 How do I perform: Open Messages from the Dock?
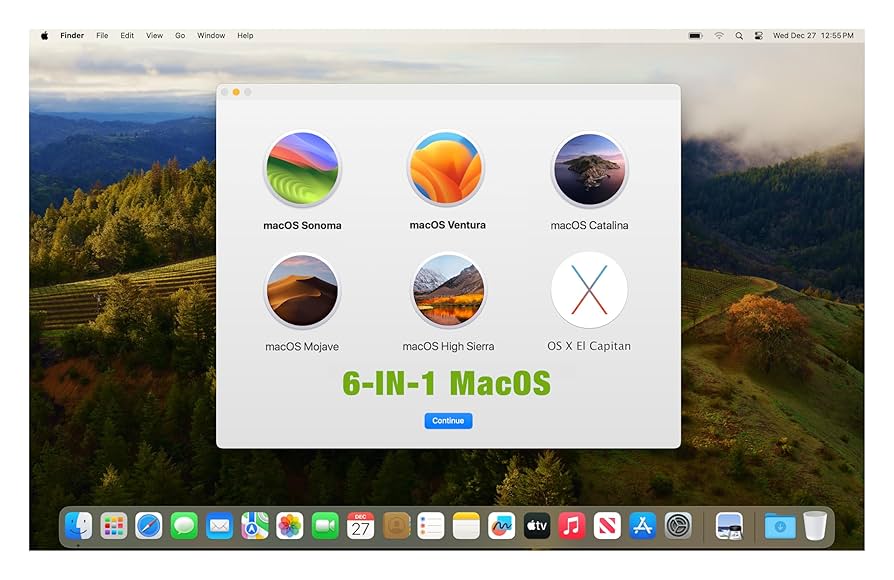click(184, 525)
